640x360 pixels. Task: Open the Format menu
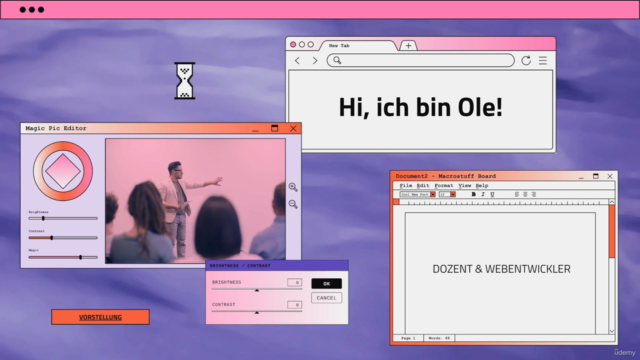click(x=444, y=186)
